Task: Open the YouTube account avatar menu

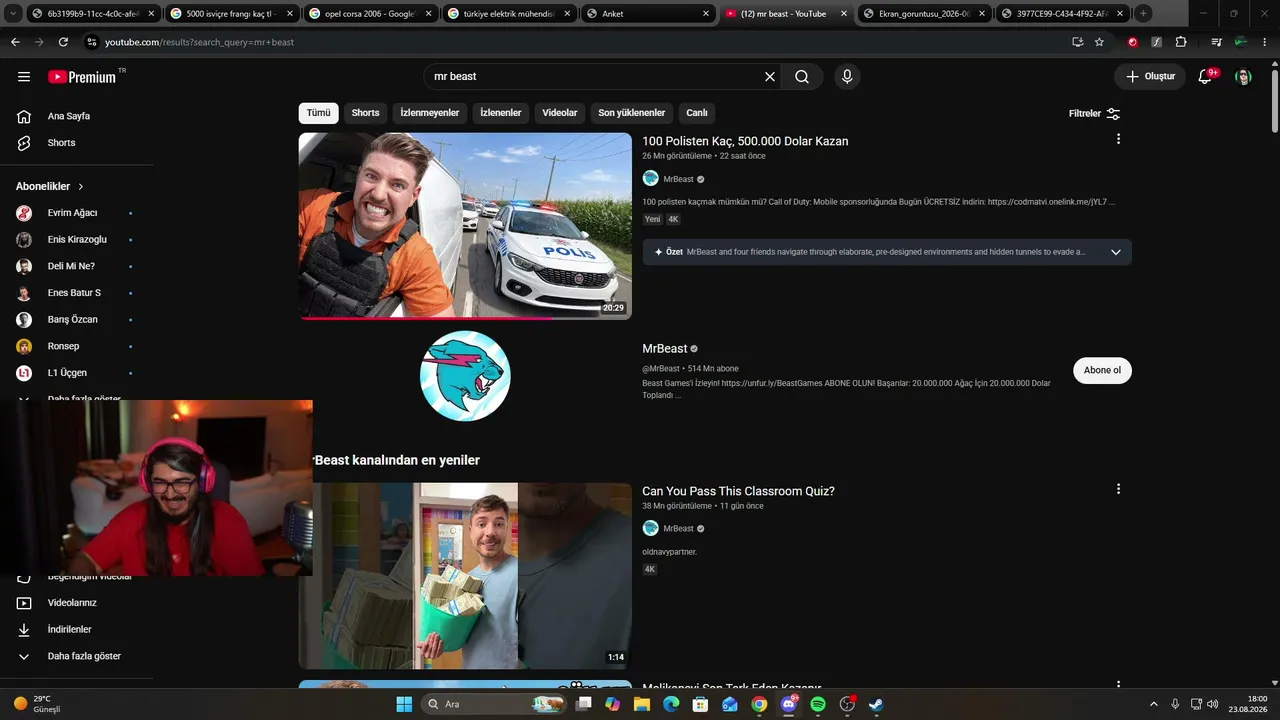Action: pyautogui.click(x=1243, y=77)
